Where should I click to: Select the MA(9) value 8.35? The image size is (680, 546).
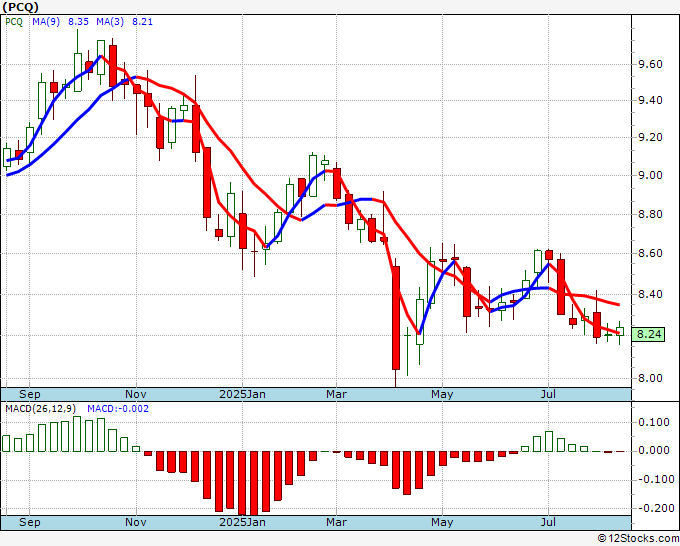pos(78,22)
